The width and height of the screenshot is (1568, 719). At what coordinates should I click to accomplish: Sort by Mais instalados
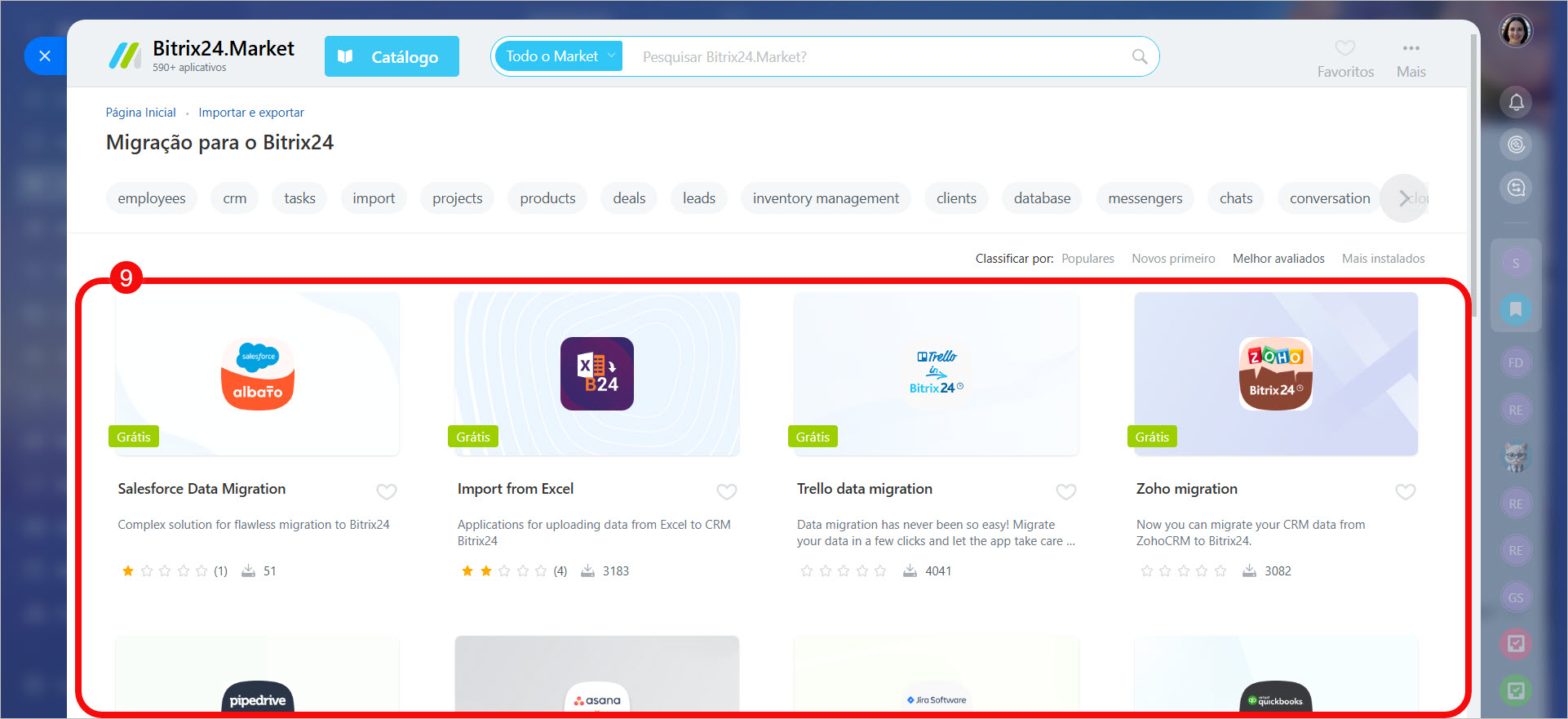point(1384,259)
